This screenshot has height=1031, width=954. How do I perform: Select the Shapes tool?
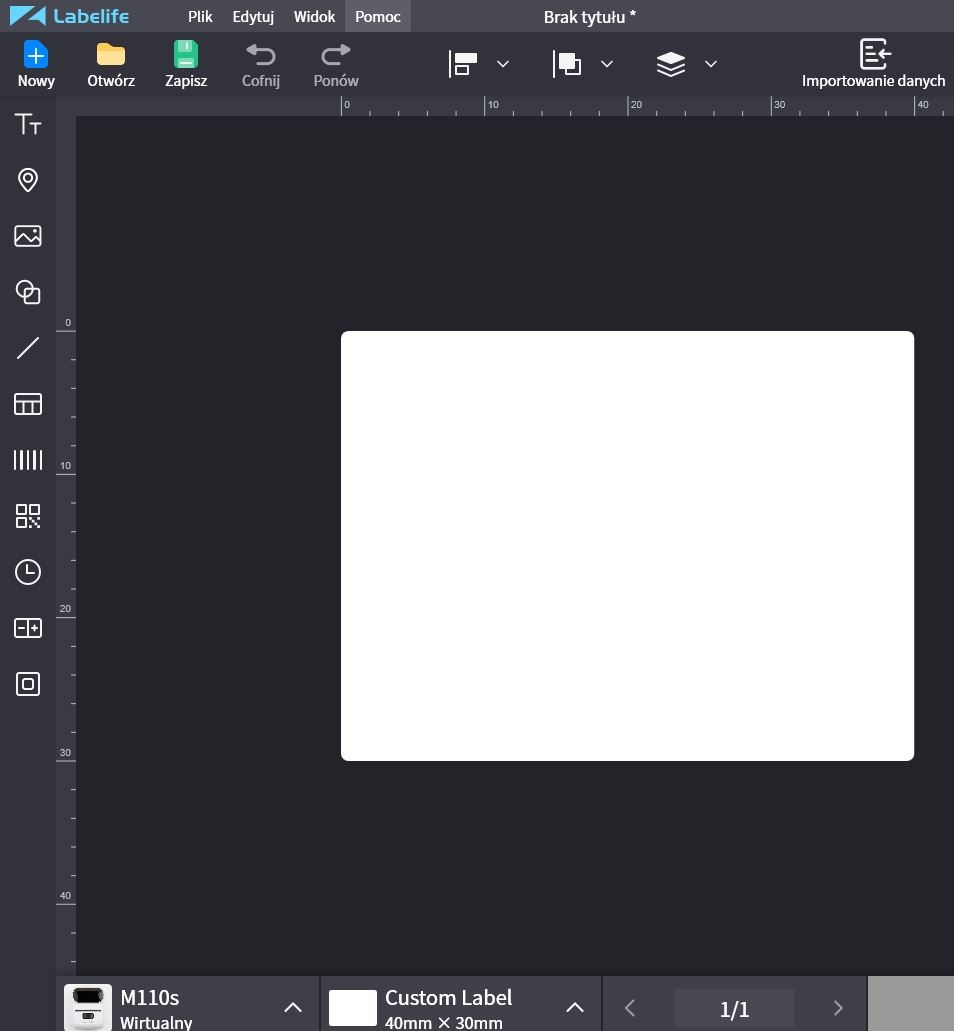[x=28, y=292]
